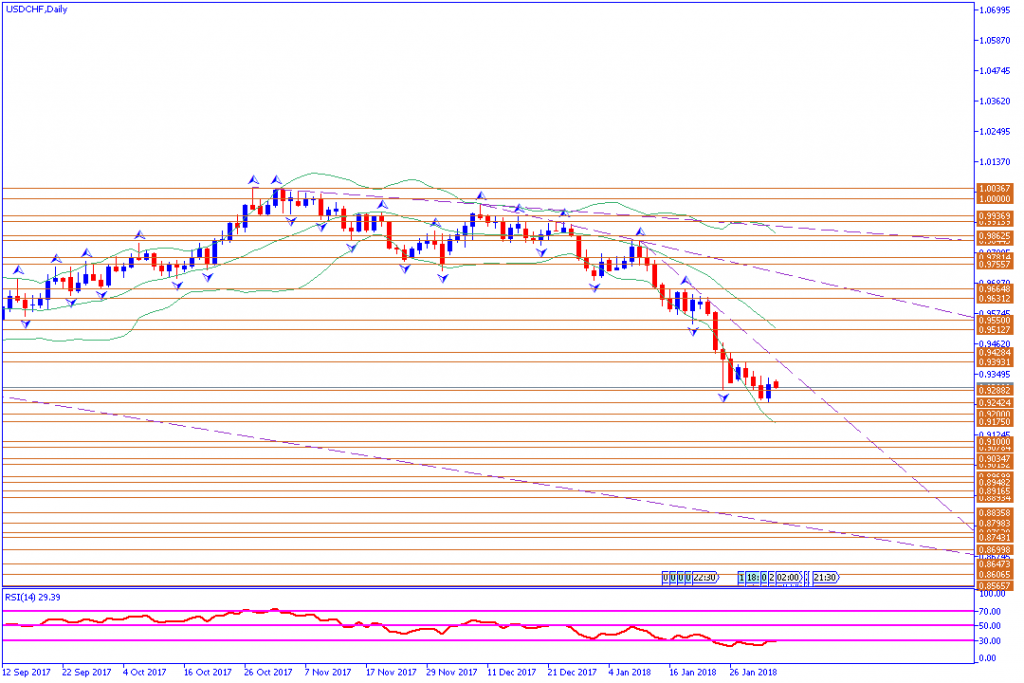The image size is (1024, 683).
Task: Select the 0.95500 price level label
Action: 994,321
